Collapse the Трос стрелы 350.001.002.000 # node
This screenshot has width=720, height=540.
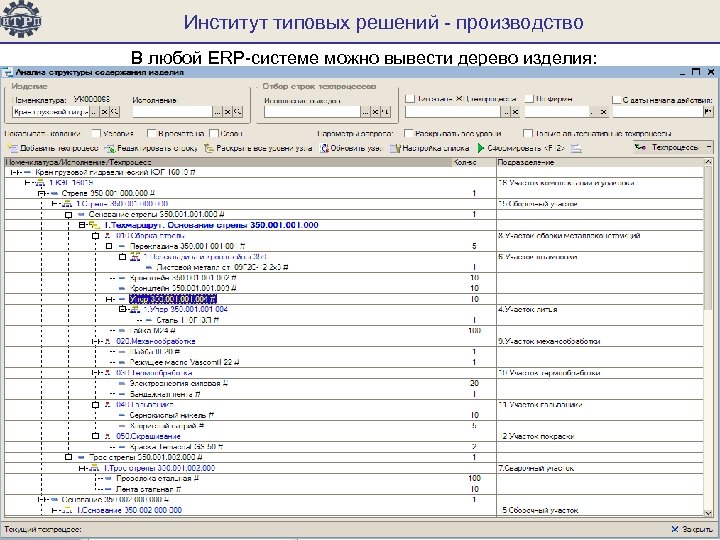coord(68,457)
